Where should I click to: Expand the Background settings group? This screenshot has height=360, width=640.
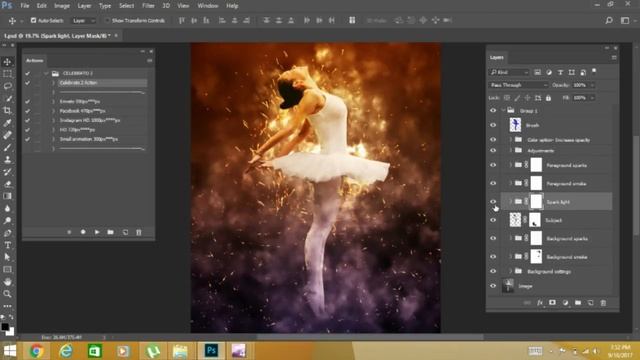tap(510, 271)
